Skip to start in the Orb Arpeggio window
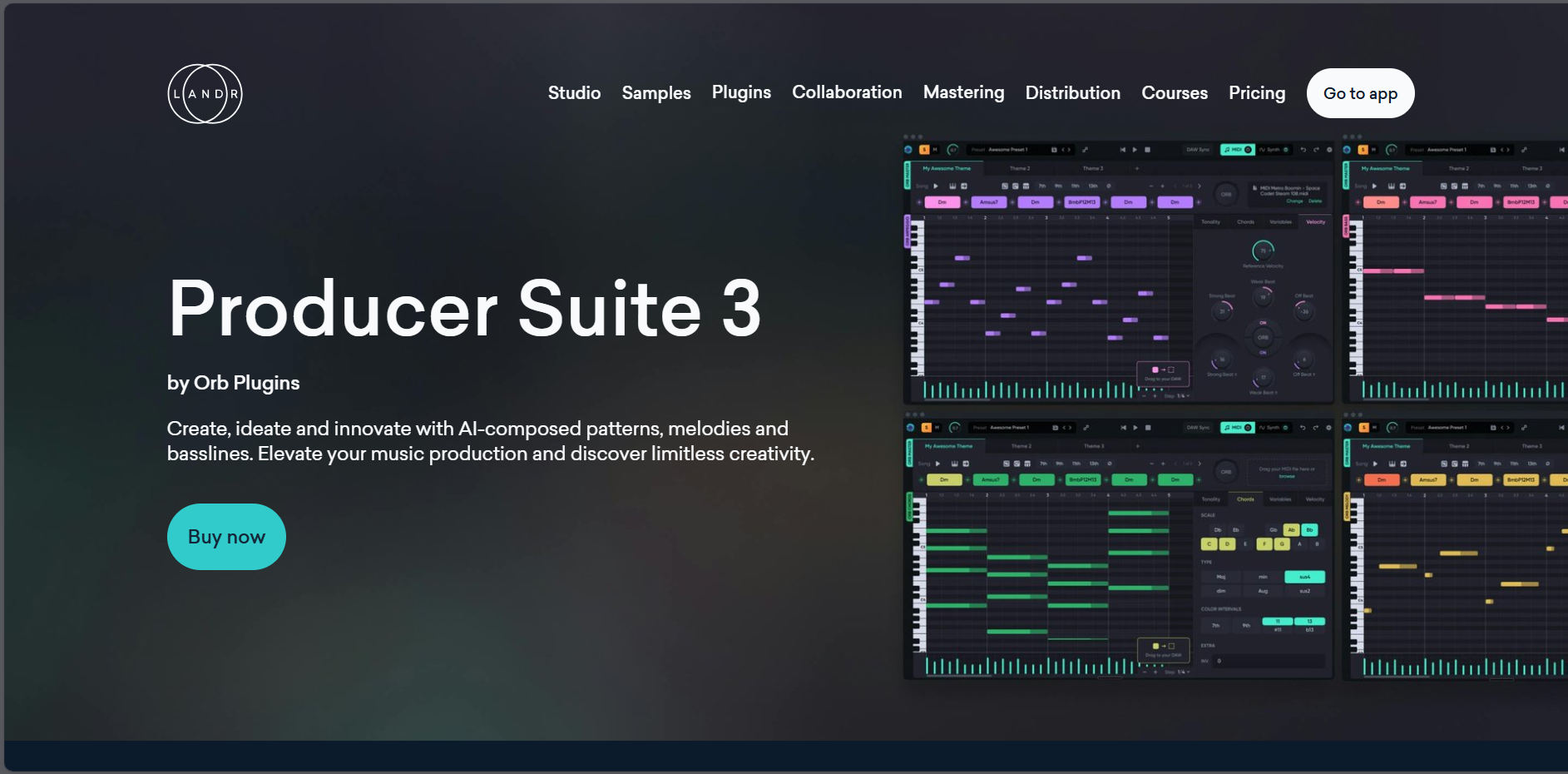 coord(1123,150)
